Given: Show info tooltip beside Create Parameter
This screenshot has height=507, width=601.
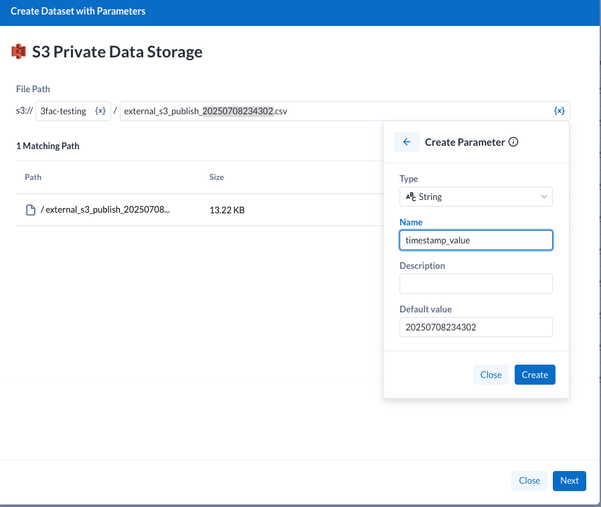Looking at the screenshot, I should 514,142.
